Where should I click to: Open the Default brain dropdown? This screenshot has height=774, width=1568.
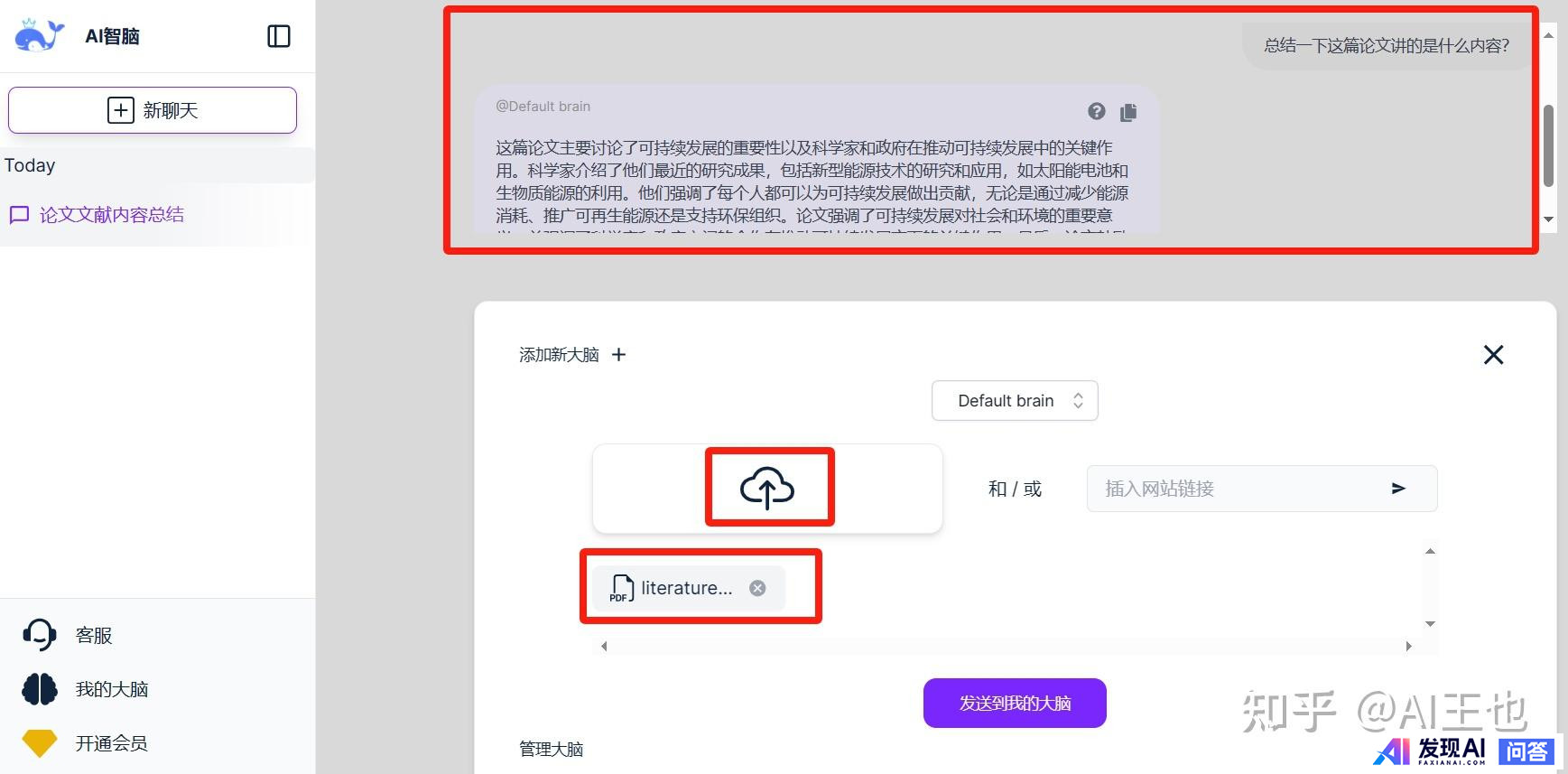(1015, 401)
